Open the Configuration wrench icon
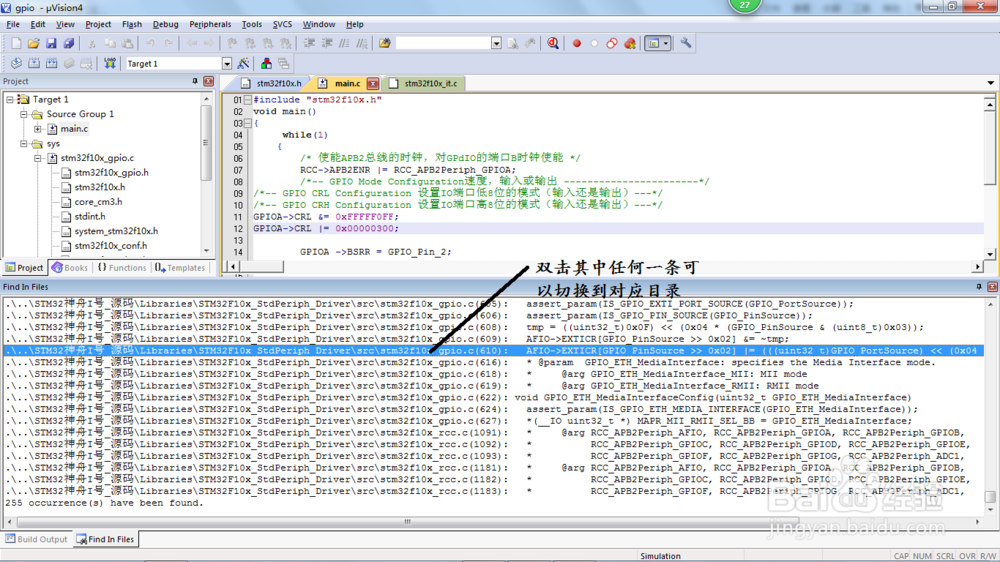 point(686,43)
